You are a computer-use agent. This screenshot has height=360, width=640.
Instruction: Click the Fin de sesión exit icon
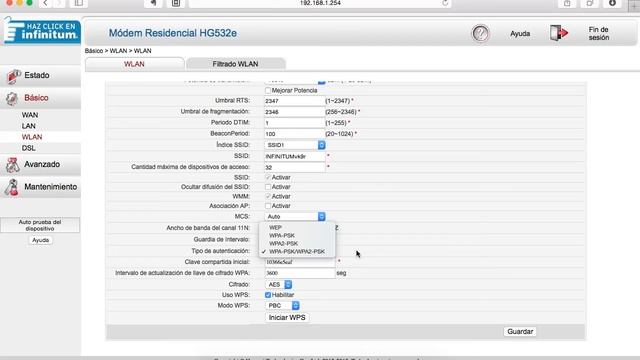pyautogui.click(x=559, y=33)
